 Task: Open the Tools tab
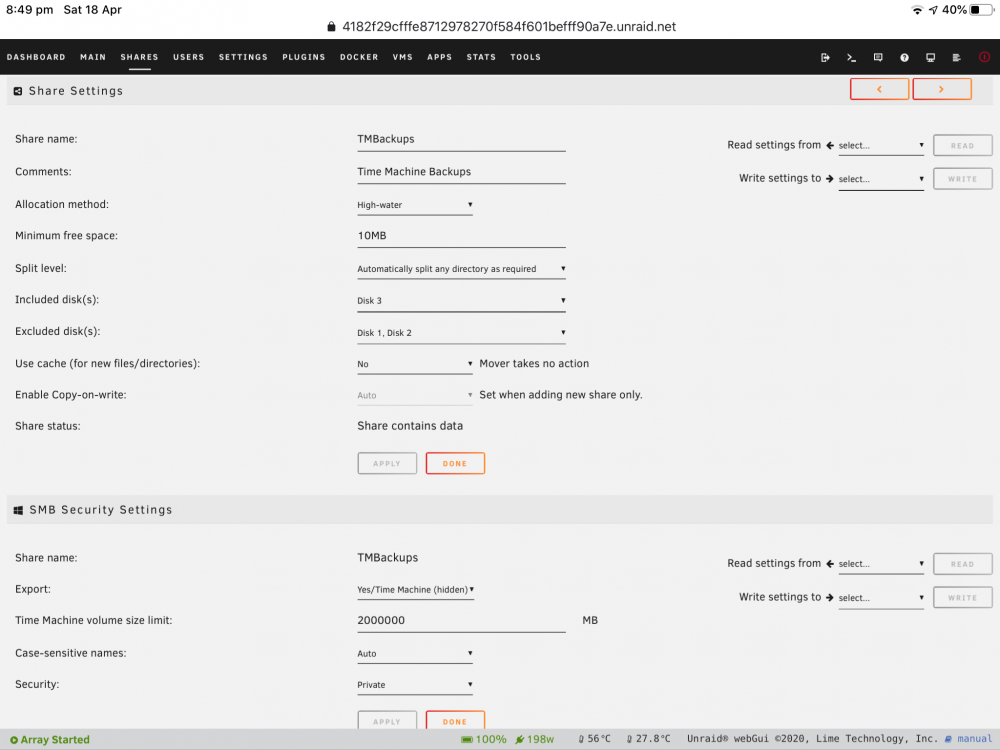[526, 57]
